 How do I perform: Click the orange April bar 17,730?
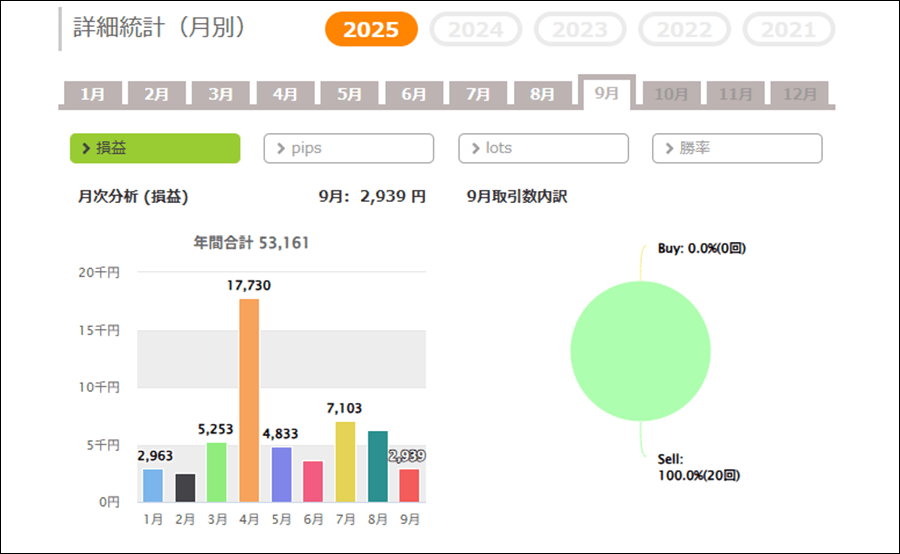tap(249, 400)
